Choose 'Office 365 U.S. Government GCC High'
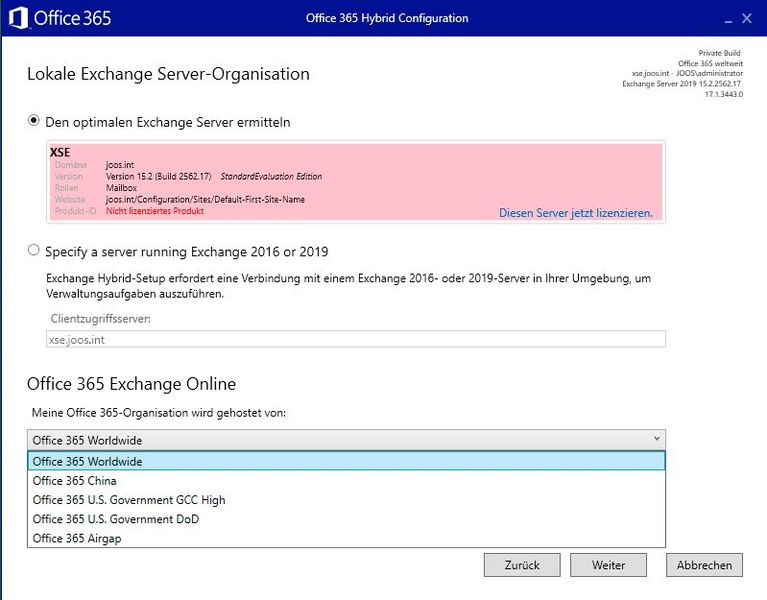 click(x=346, y=499)
